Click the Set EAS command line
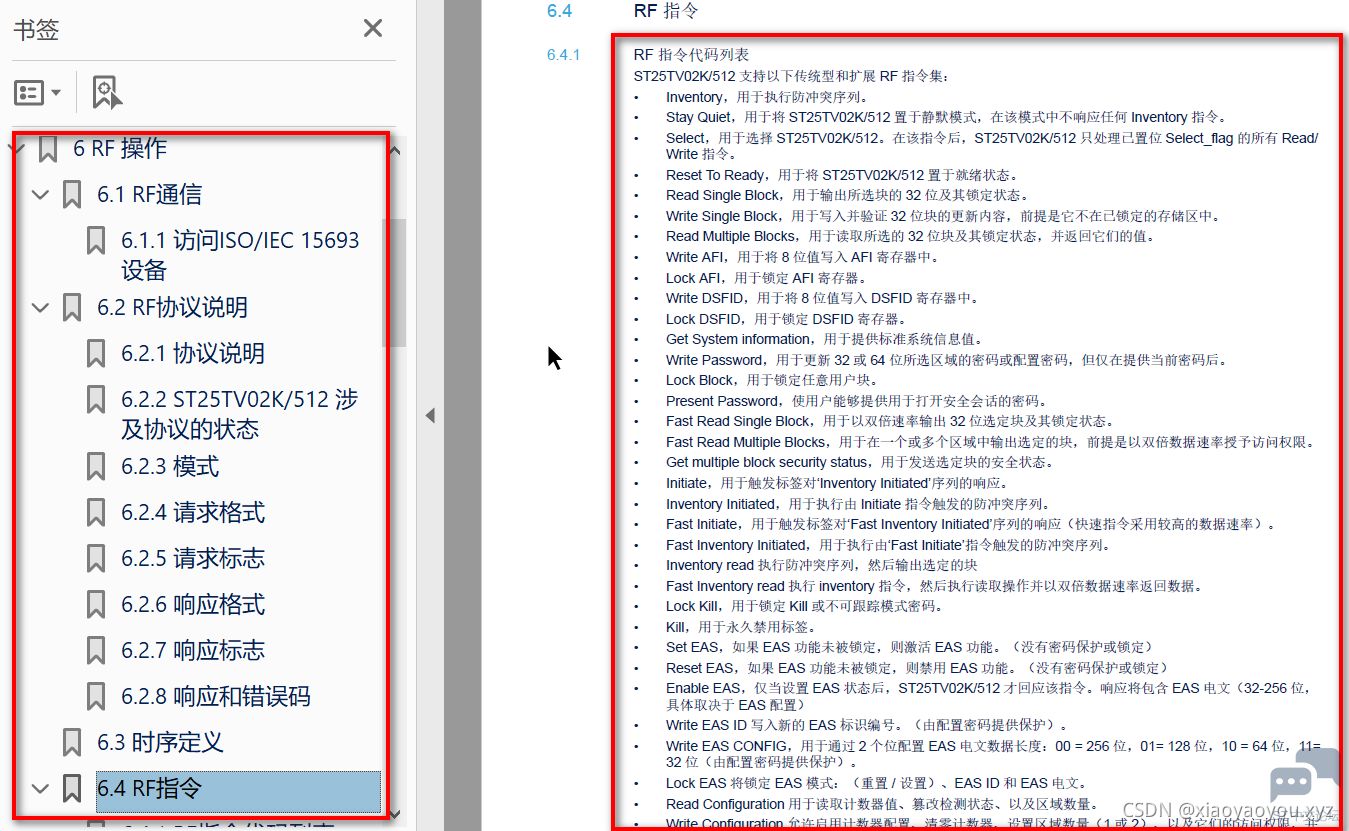The width and height of the screenshot is (1349, 831). 912,647
